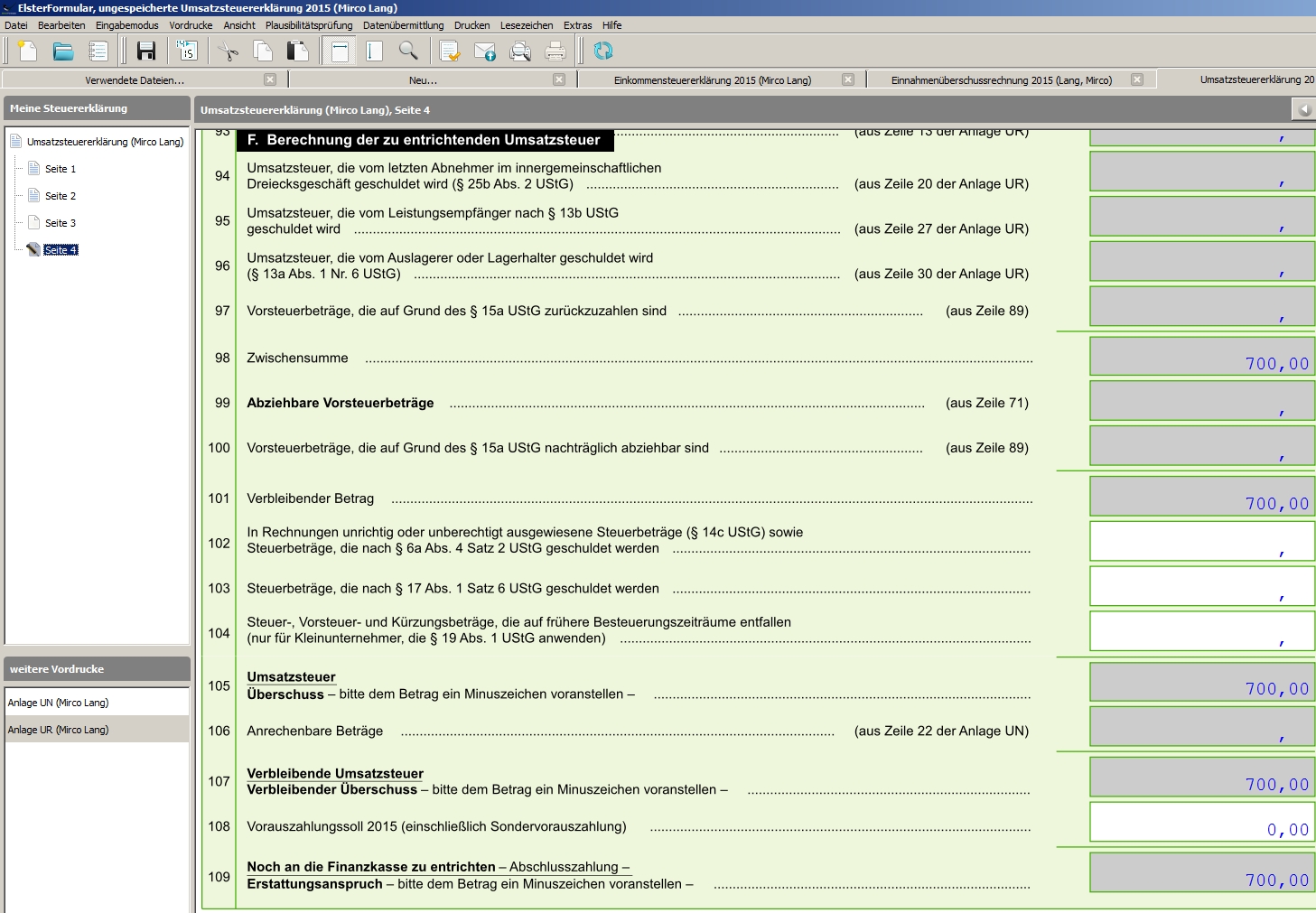Print the form with printer icon
The height and width of the screenshot is (913, 1316).
tap(555, 51)
